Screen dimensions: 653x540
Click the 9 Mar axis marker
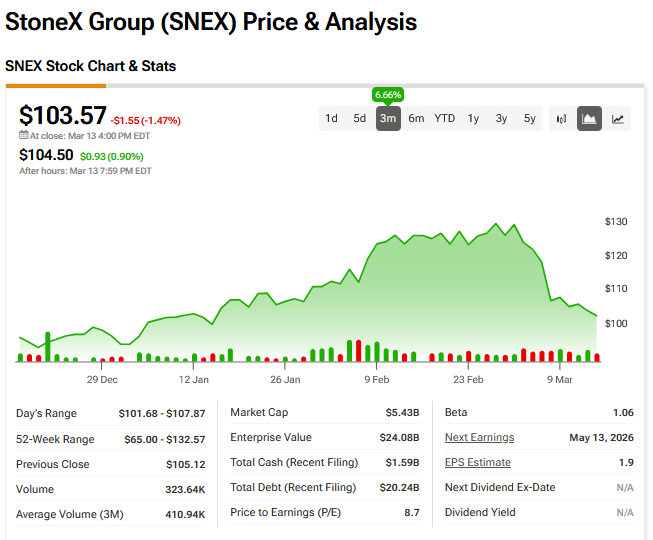tap(560, 380)
